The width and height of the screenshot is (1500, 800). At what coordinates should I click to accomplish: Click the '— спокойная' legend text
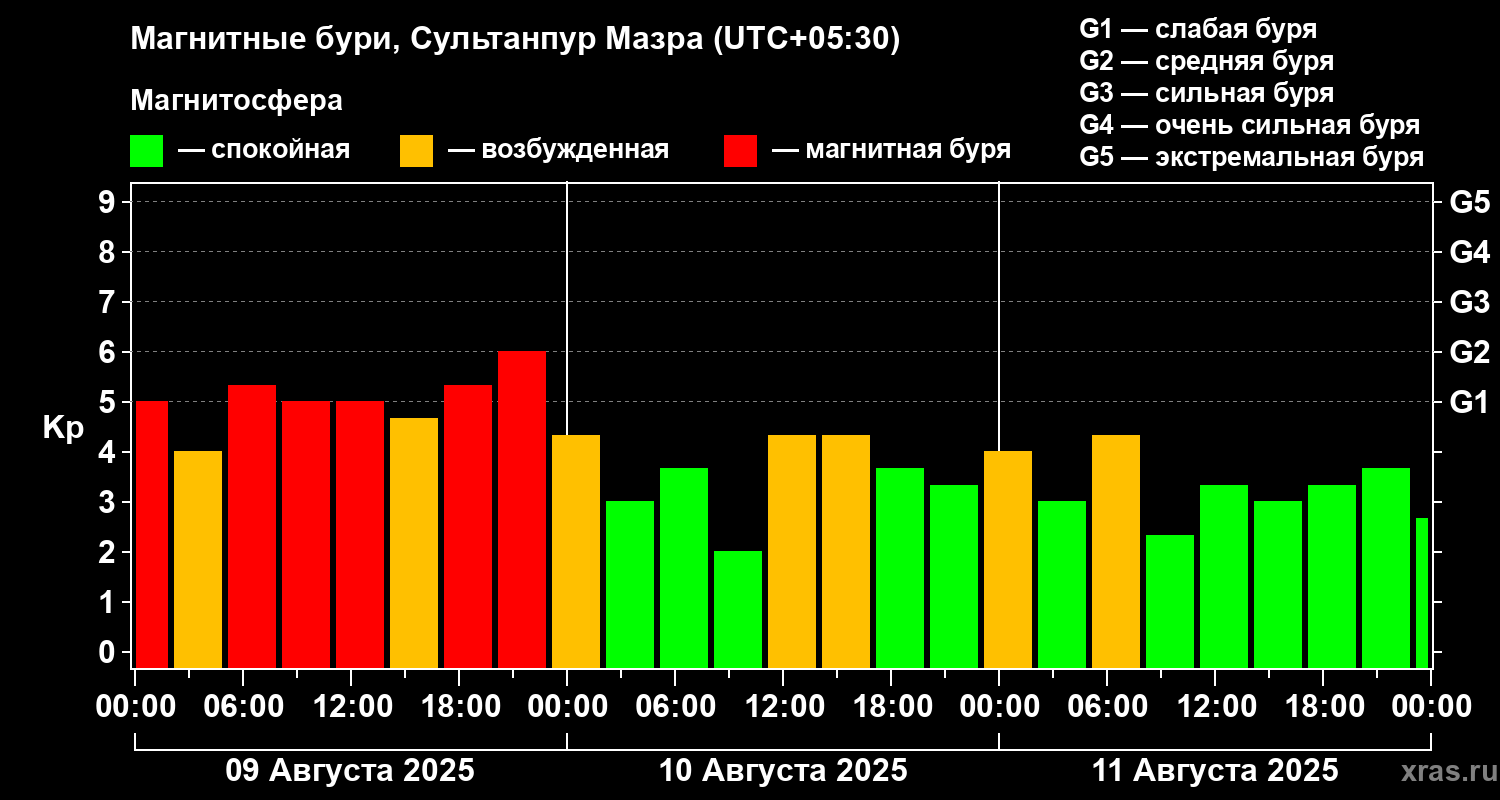point(263,151)
